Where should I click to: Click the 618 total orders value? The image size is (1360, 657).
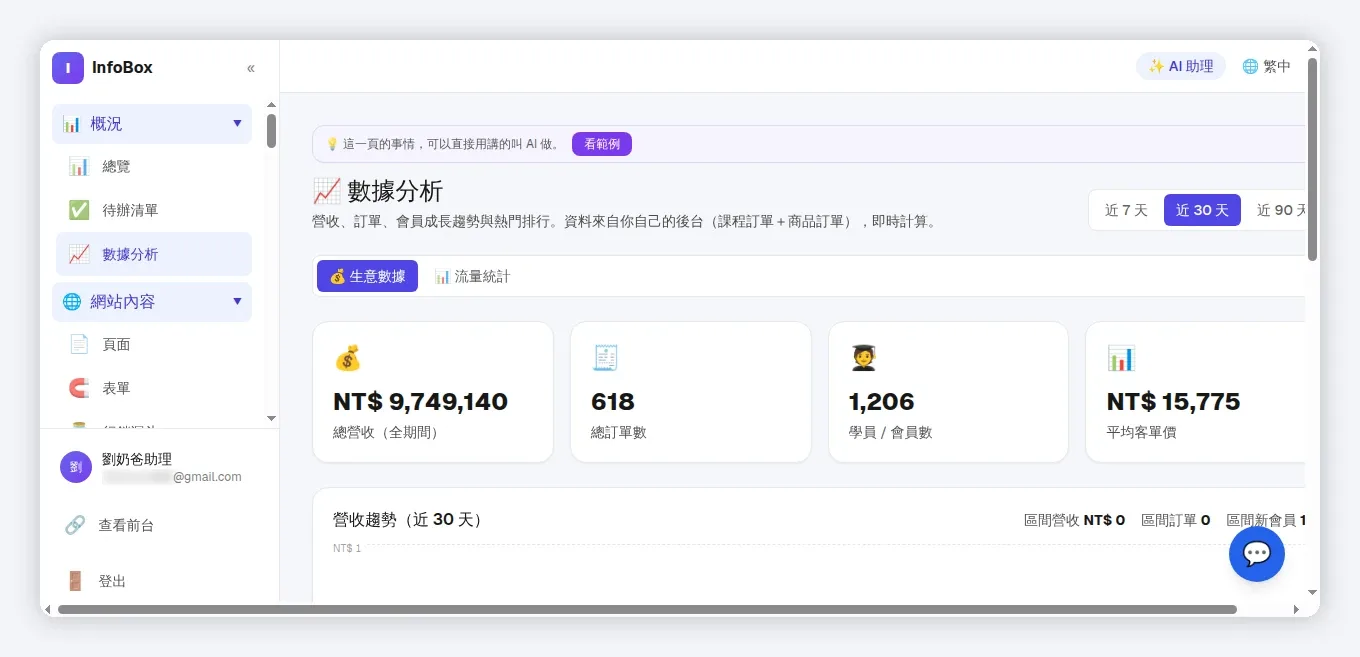tap(613, 402)
